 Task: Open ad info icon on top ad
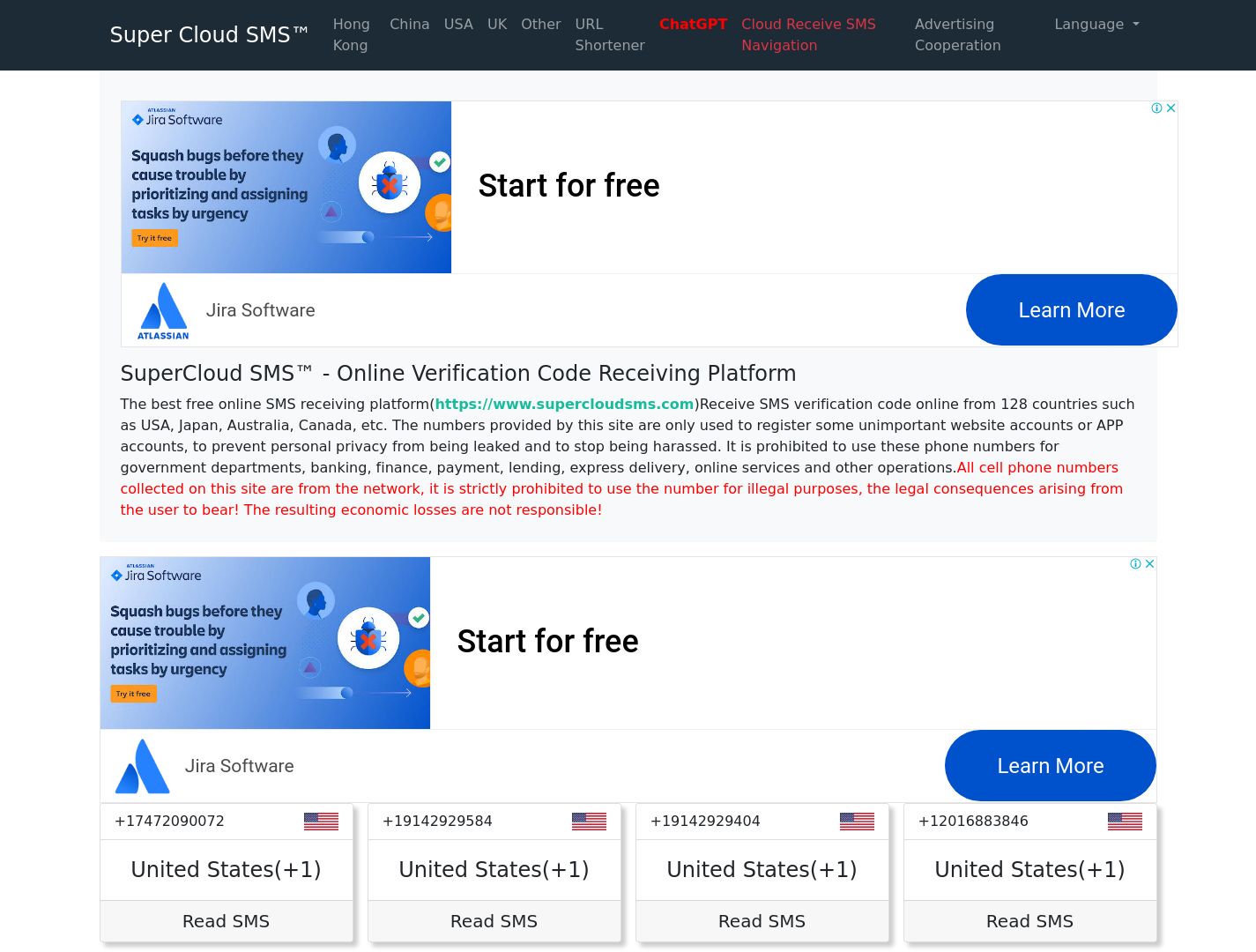(x=1156, y=108)
